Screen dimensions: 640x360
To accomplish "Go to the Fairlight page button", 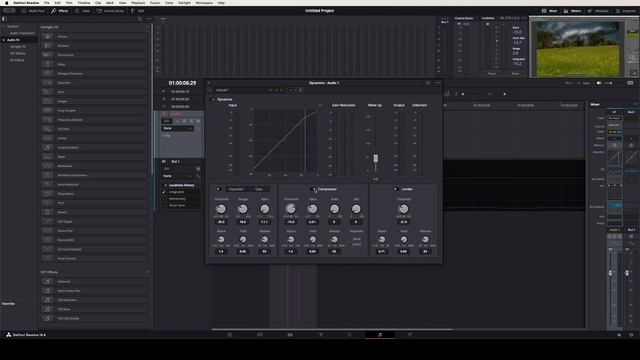I will [380, 334].
